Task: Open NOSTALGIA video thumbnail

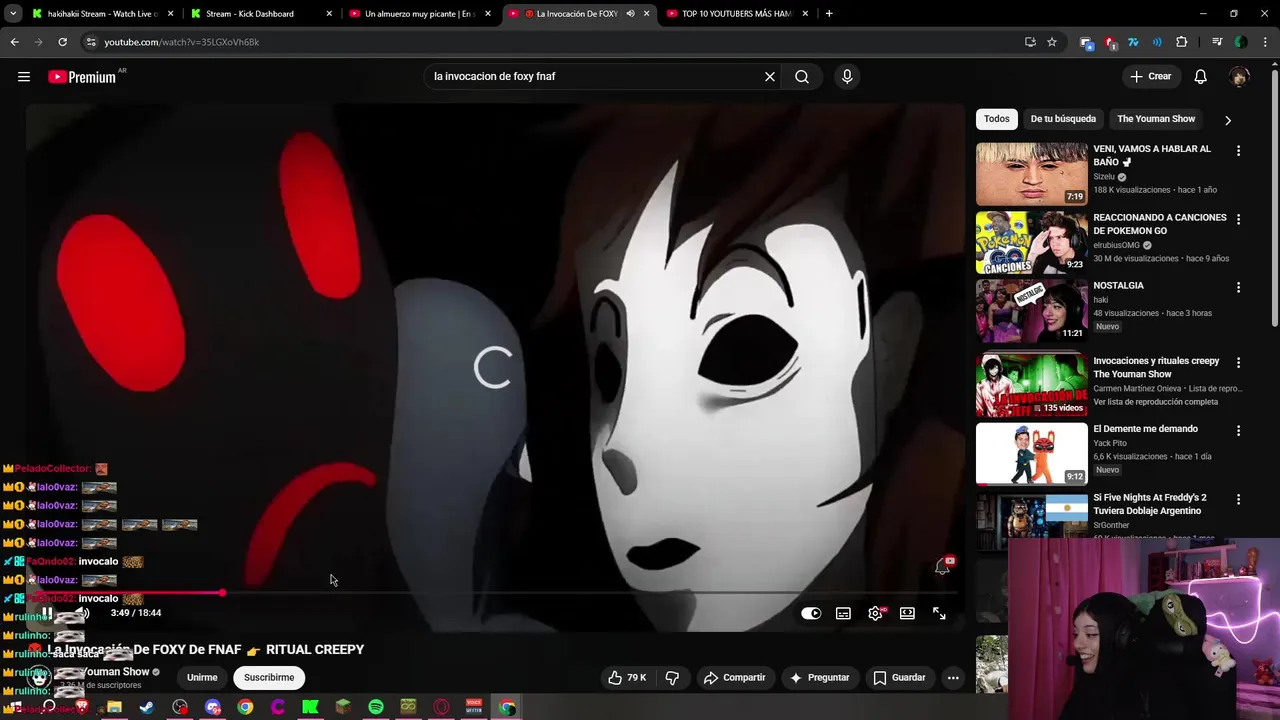Action: 1031,311
